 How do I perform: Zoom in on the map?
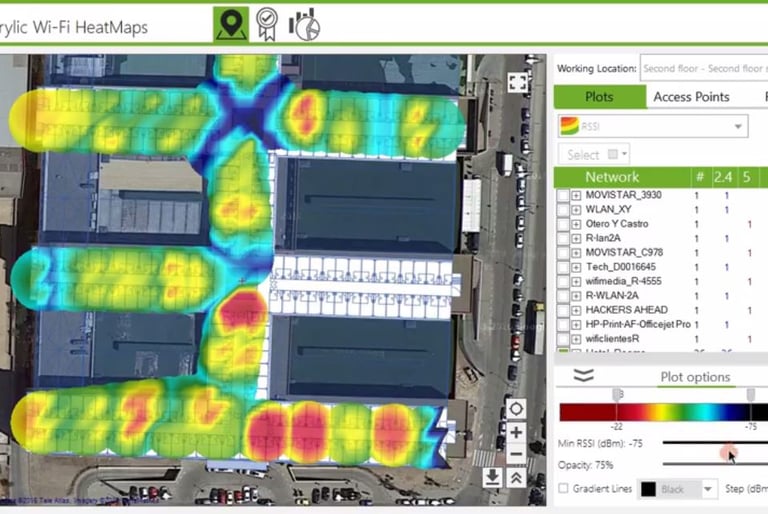click(x=516, y=433)
